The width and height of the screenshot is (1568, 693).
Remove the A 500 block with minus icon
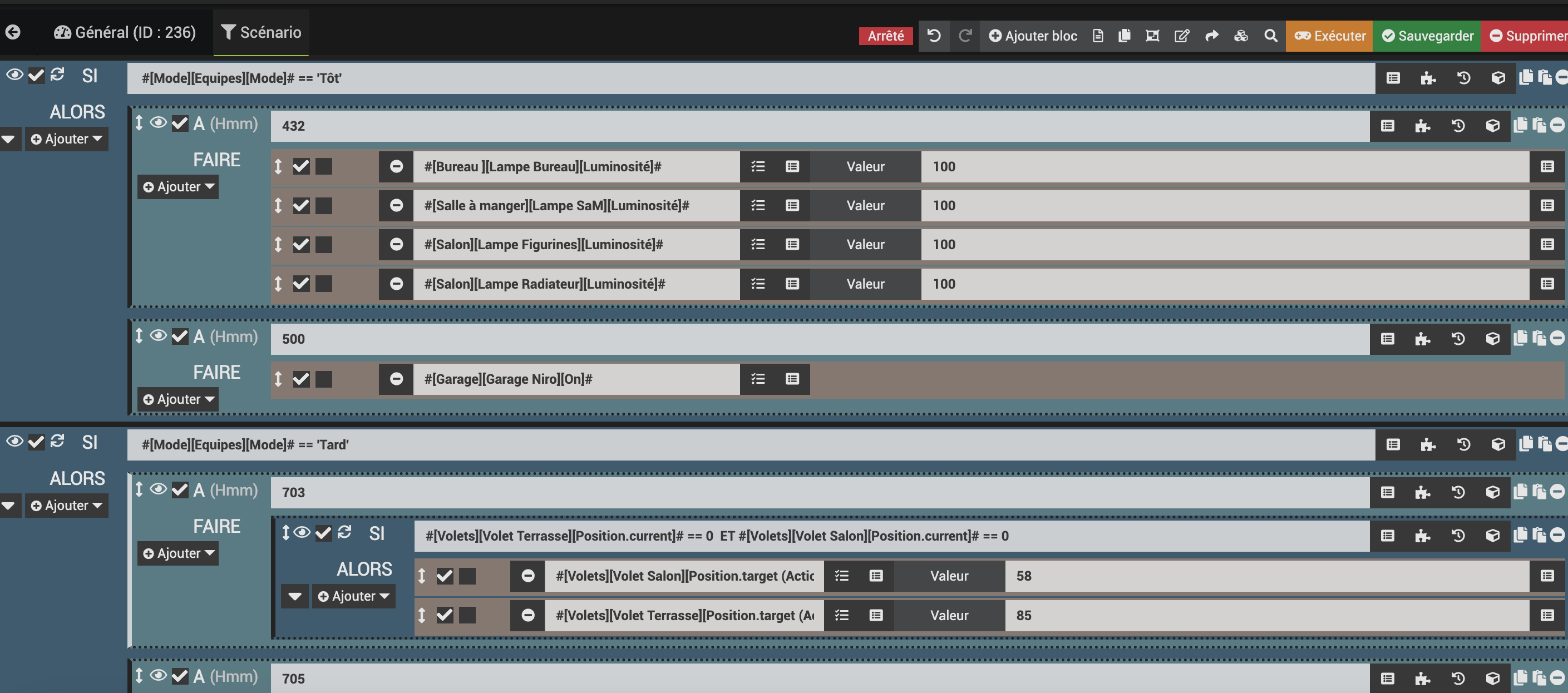click(x=1557, y=338)
